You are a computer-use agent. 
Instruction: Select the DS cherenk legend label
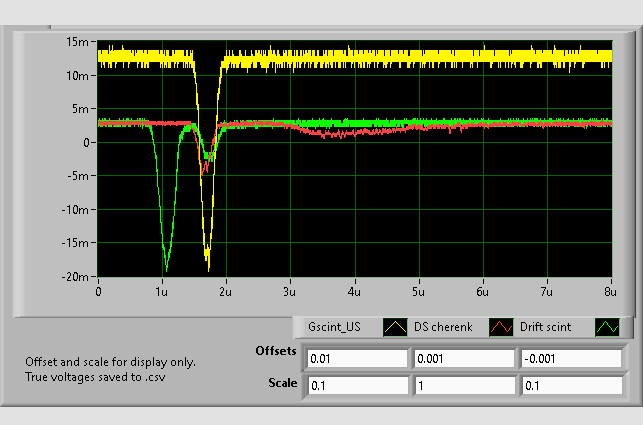[445, 327]
